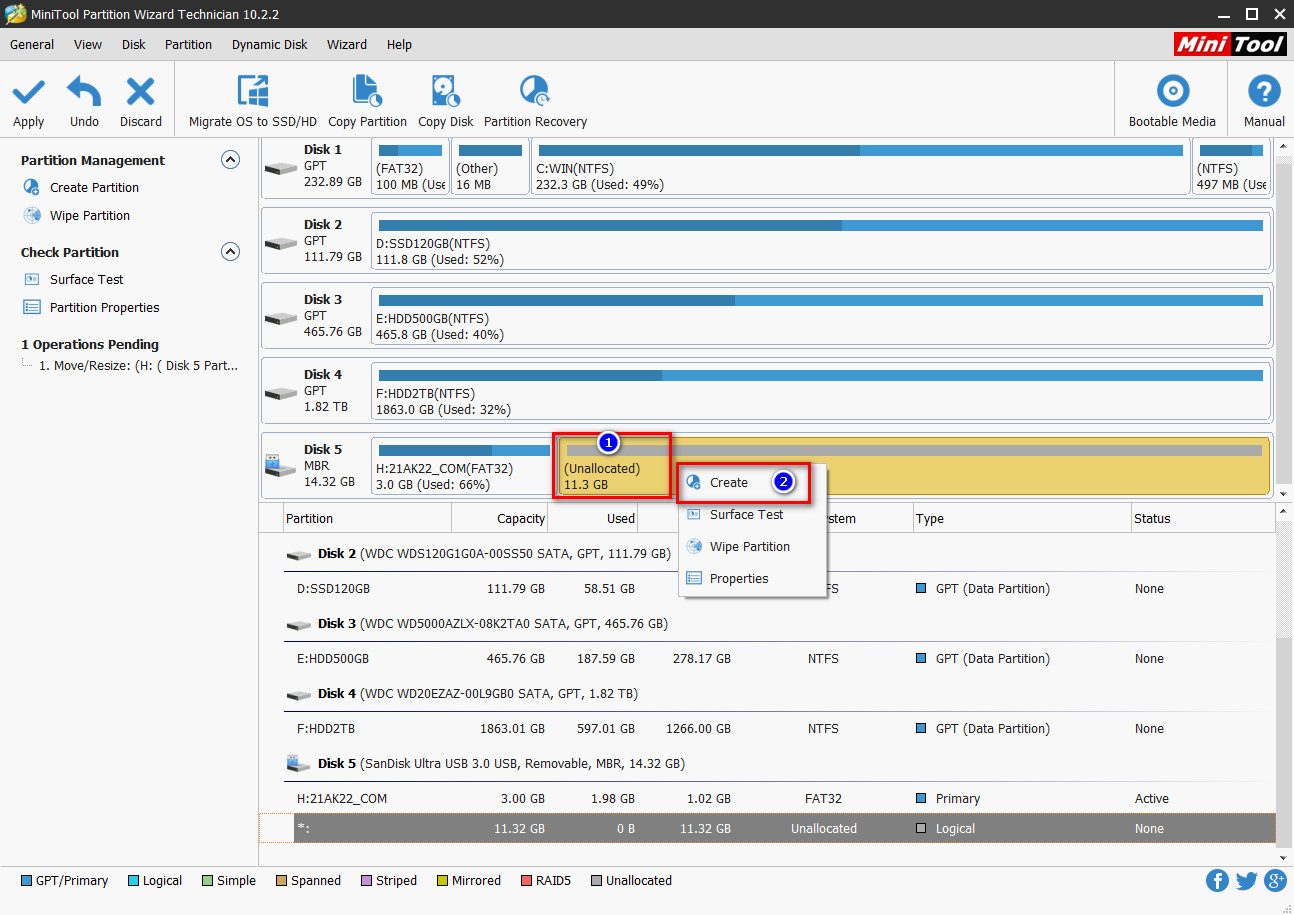Click the Undo arrow icon
The height and width of the screenshot is (915, 1294).
84,92
